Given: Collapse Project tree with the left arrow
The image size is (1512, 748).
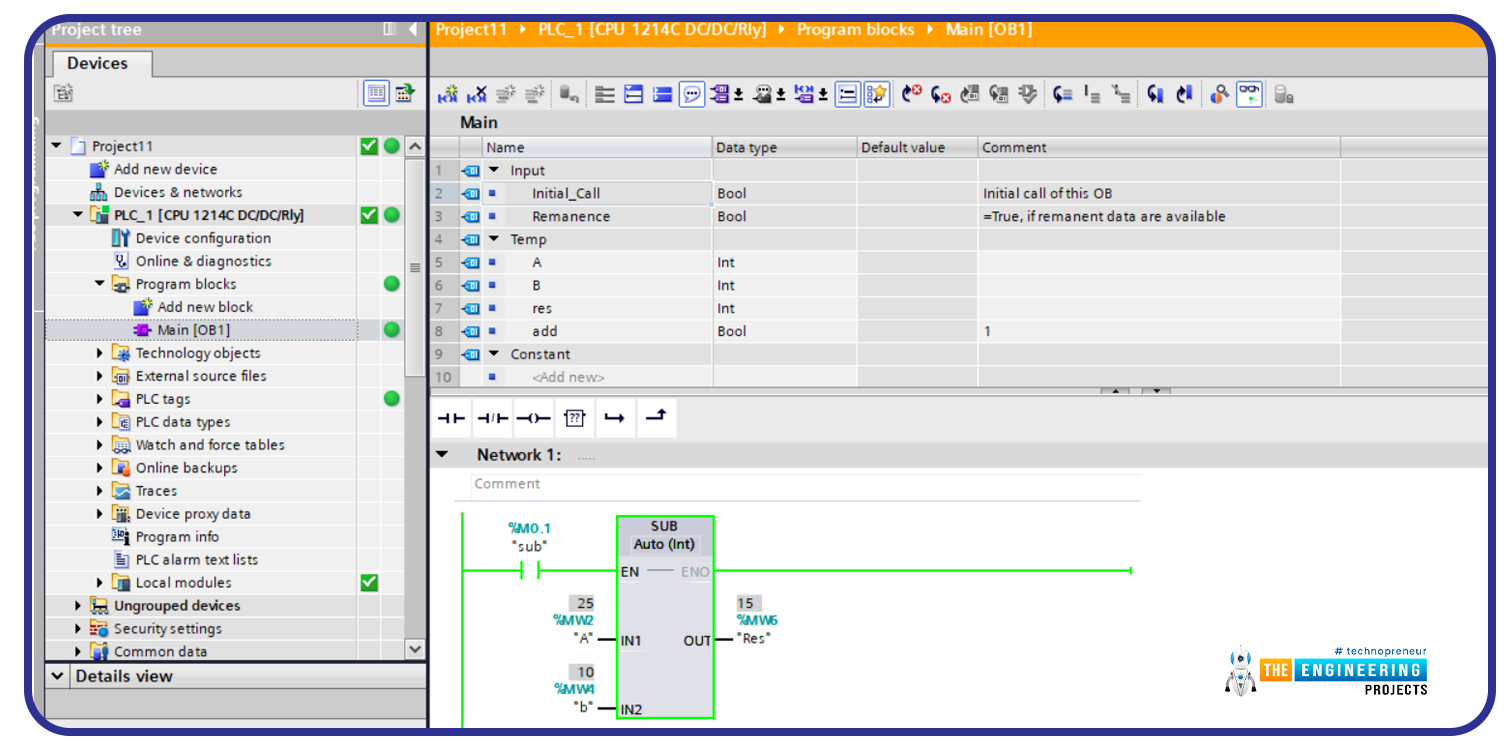Looking at the screenshot, I should [x=413, y=29].
